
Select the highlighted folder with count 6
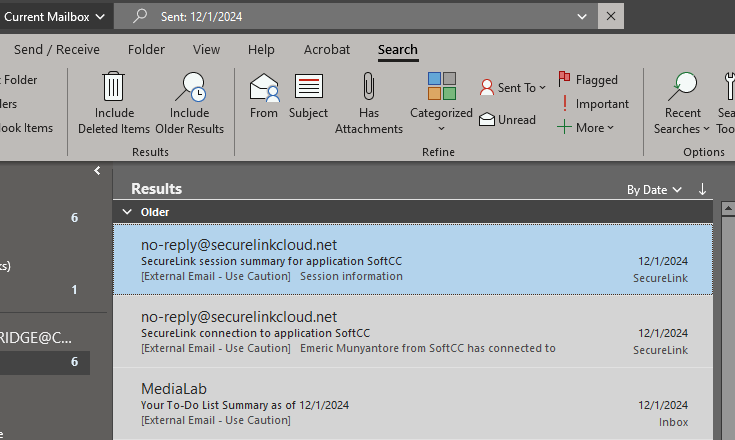tap(45, 362)
